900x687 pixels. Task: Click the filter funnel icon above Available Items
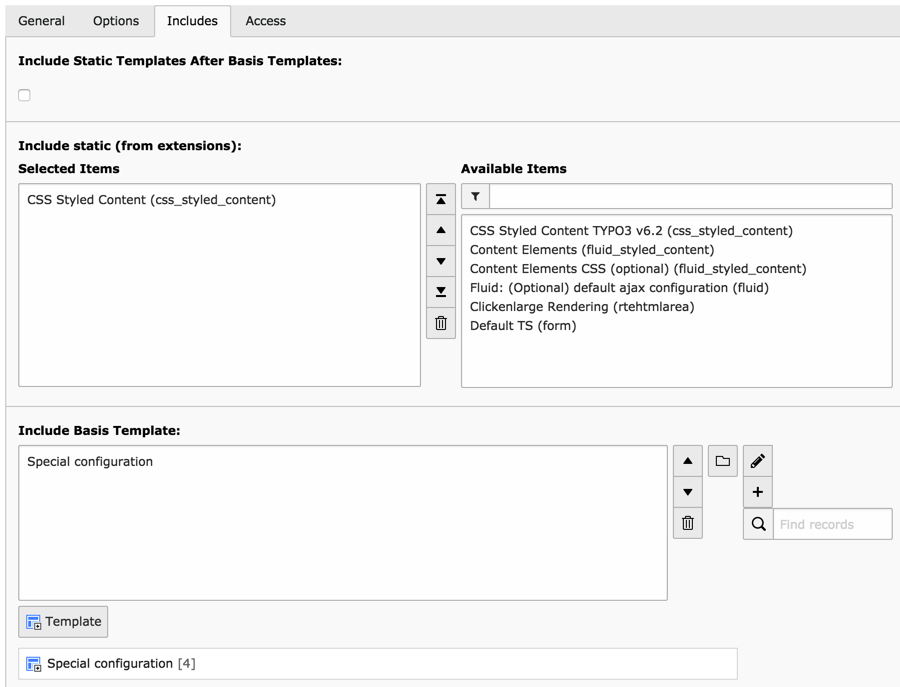[475, 197]
